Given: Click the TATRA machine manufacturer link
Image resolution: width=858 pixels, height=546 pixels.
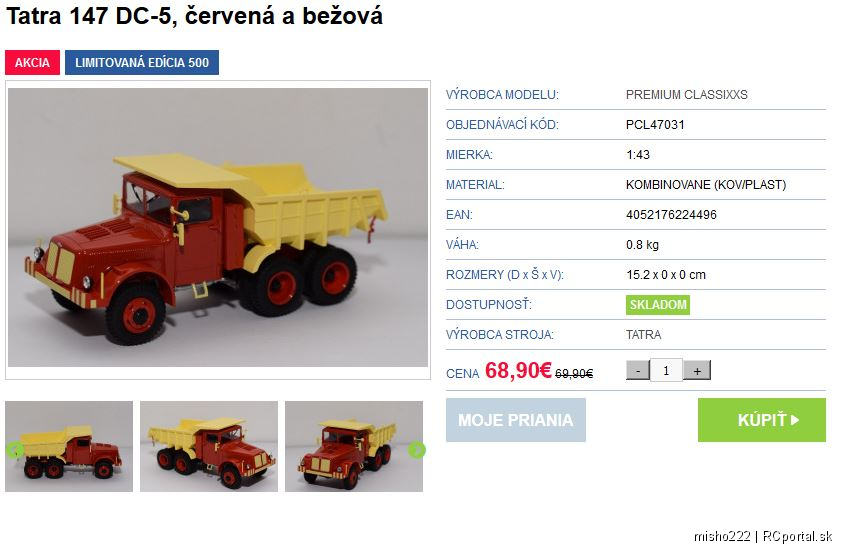Looking at the screenshot, I should tap(644, 334).
